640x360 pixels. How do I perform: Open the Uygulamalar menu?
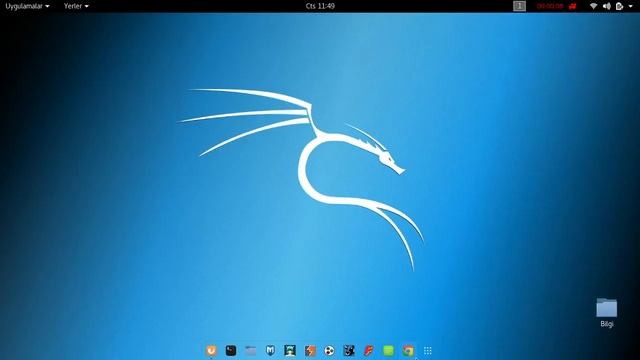click(27, 6)
